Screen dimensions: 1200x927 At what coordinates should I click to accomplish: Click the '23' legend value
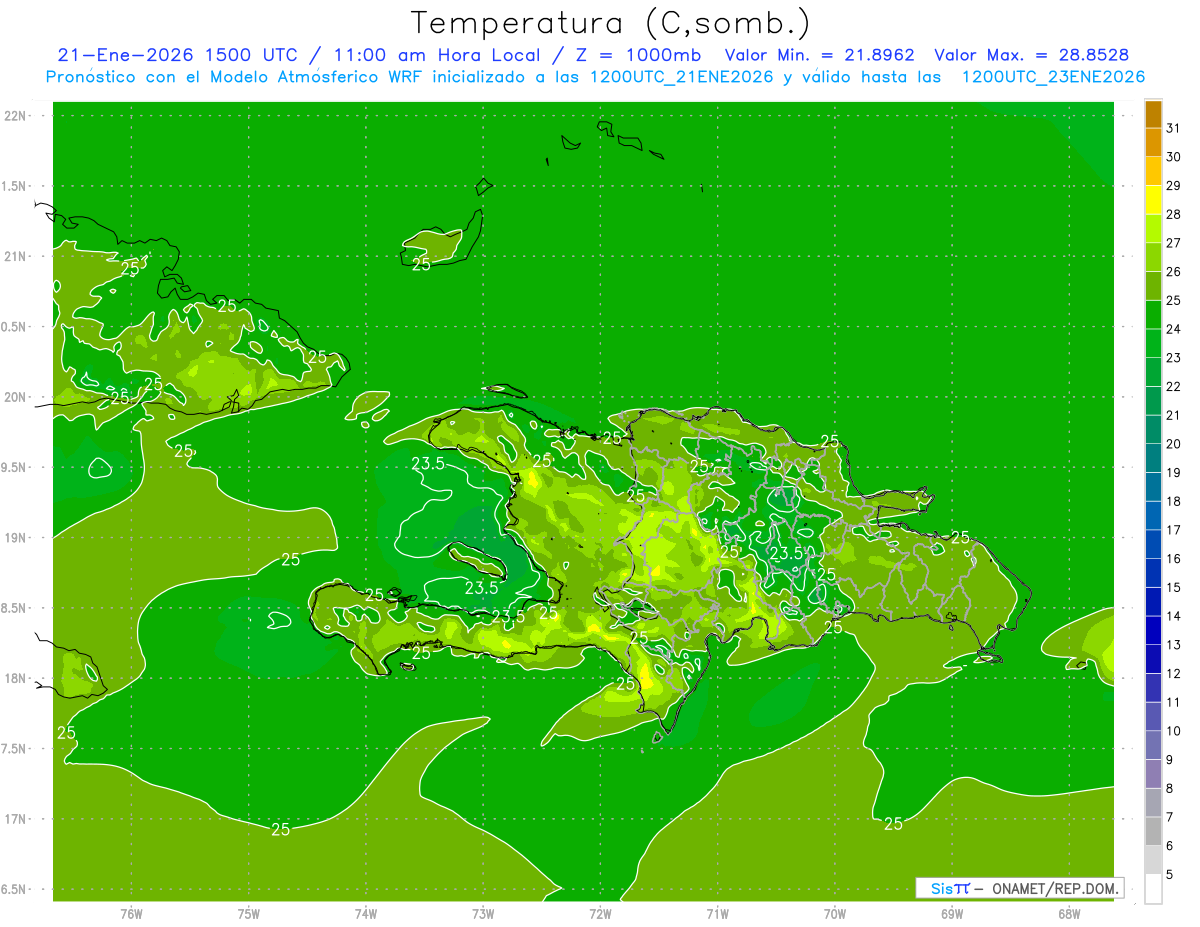(x=1174, y=358)
